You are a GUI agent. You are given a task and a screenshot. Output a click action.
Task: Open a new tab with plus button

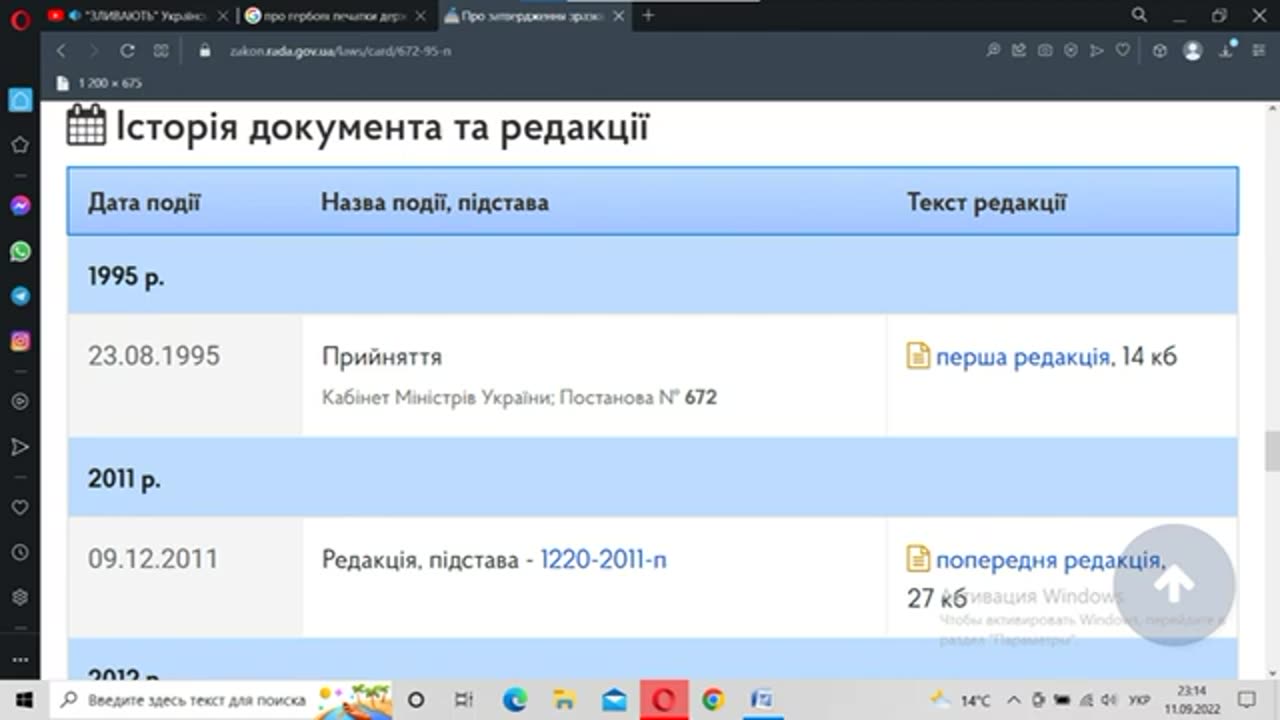pyautogui.click(x=648, y=15)
